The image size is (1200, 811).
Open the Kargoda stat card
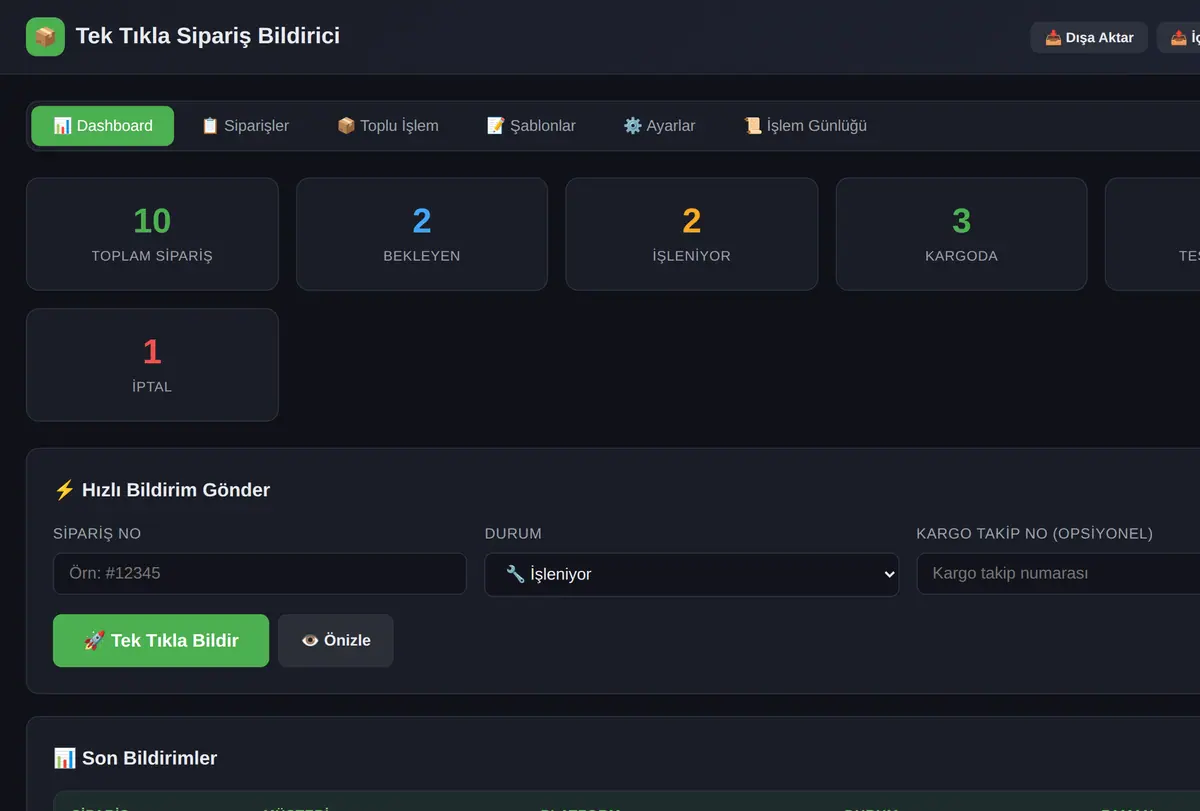click(961, 234)
